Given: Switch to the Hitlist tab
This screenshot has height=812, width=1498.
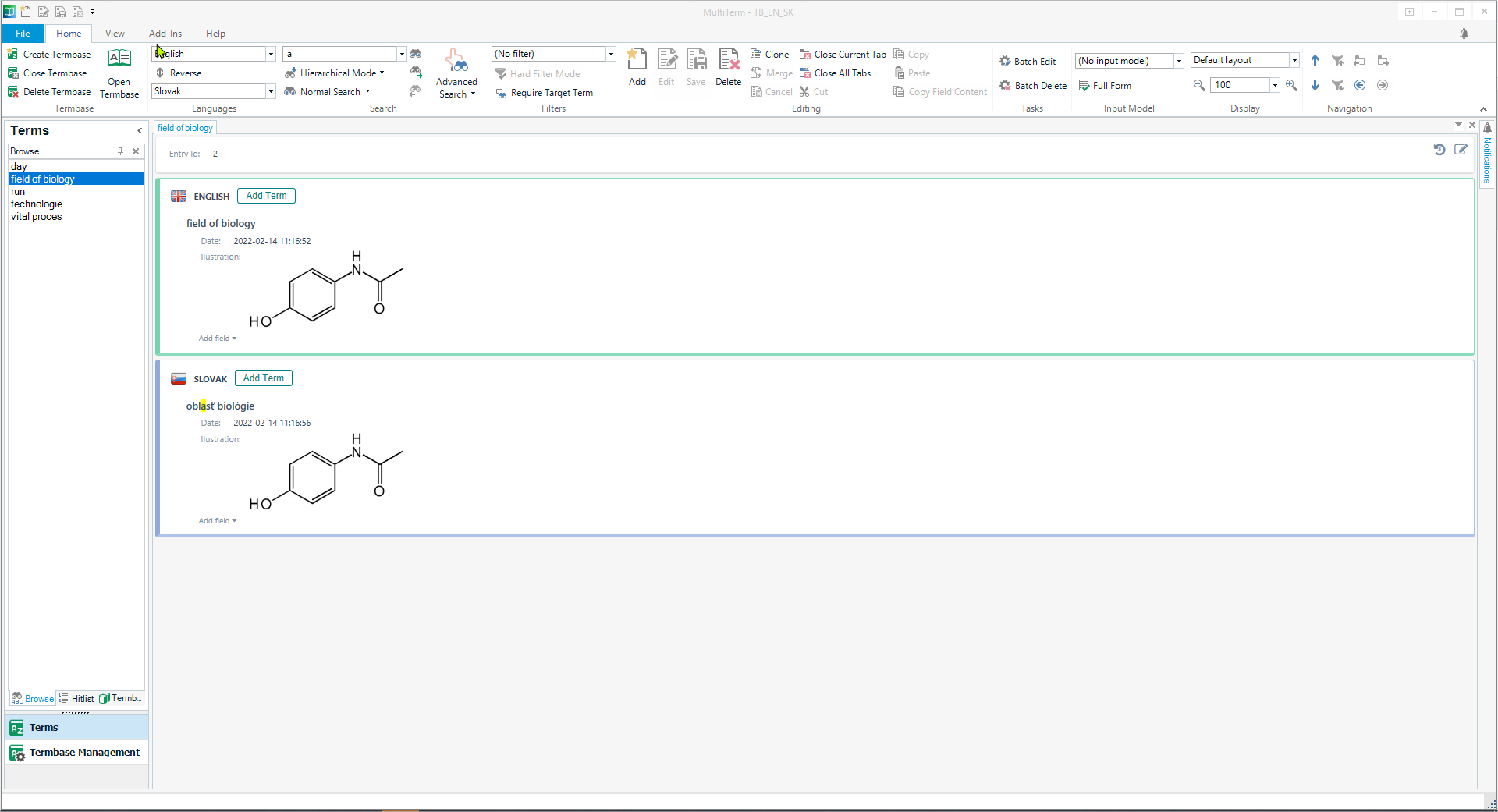Looking at the screenshot, I should click(x=76, y=699).
